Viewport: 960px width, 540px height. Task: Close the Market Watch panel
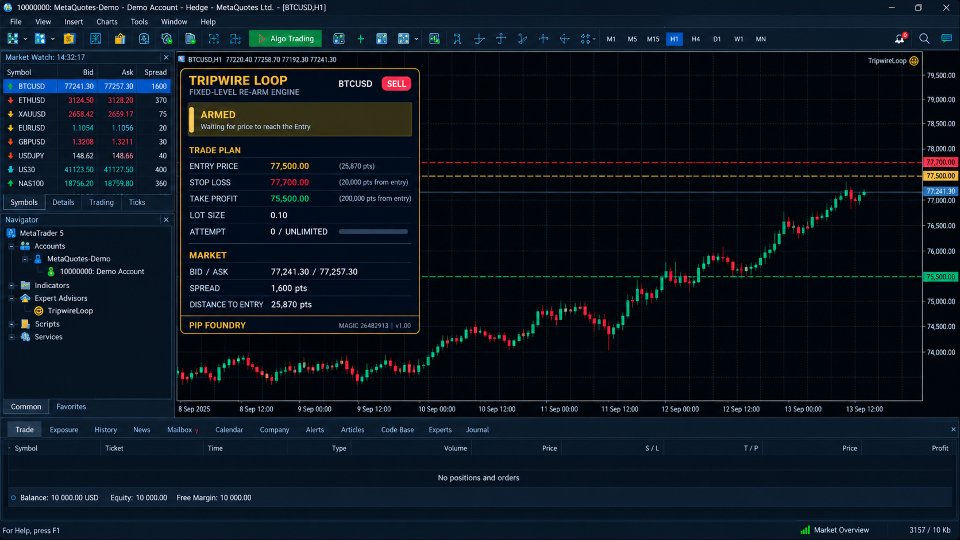166,57
